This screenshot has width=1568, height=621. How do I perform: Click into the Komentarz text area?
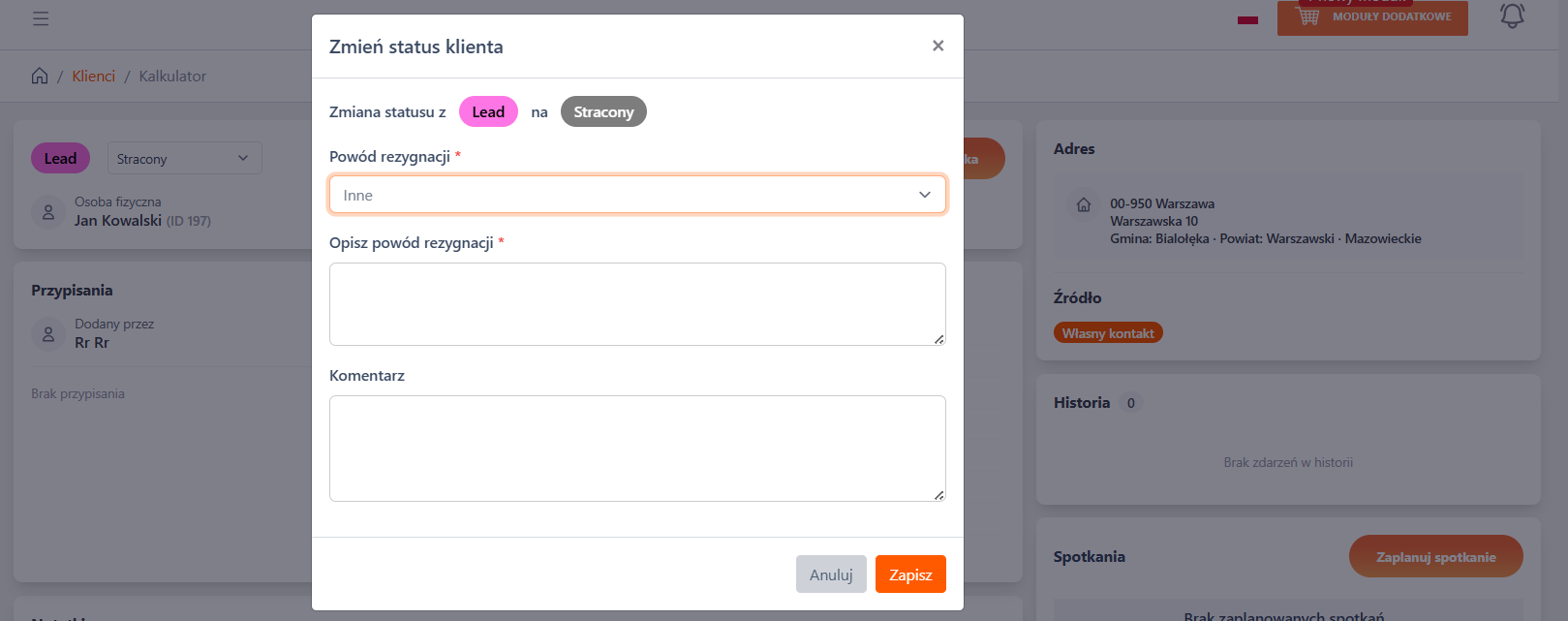(x=636, y=448)
